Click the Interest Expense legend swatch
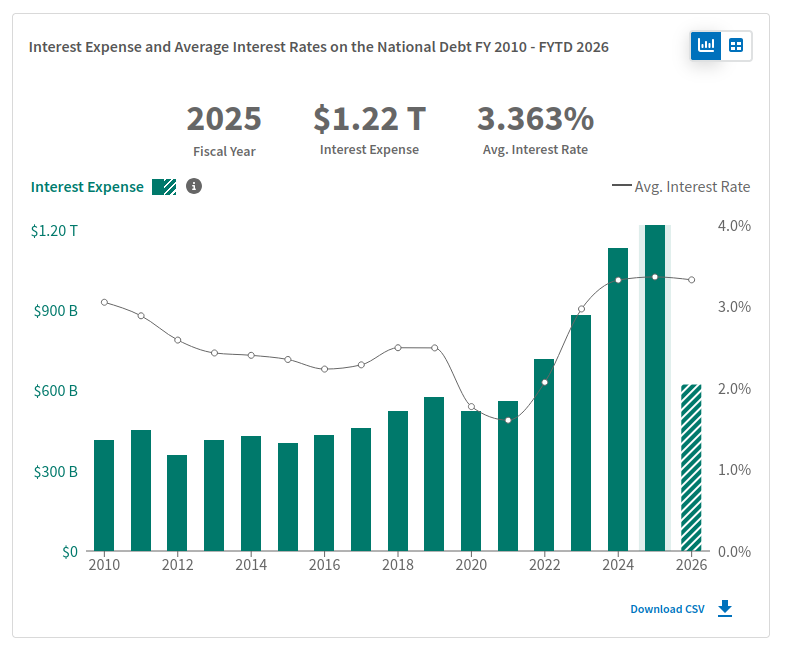 (164, 187)
